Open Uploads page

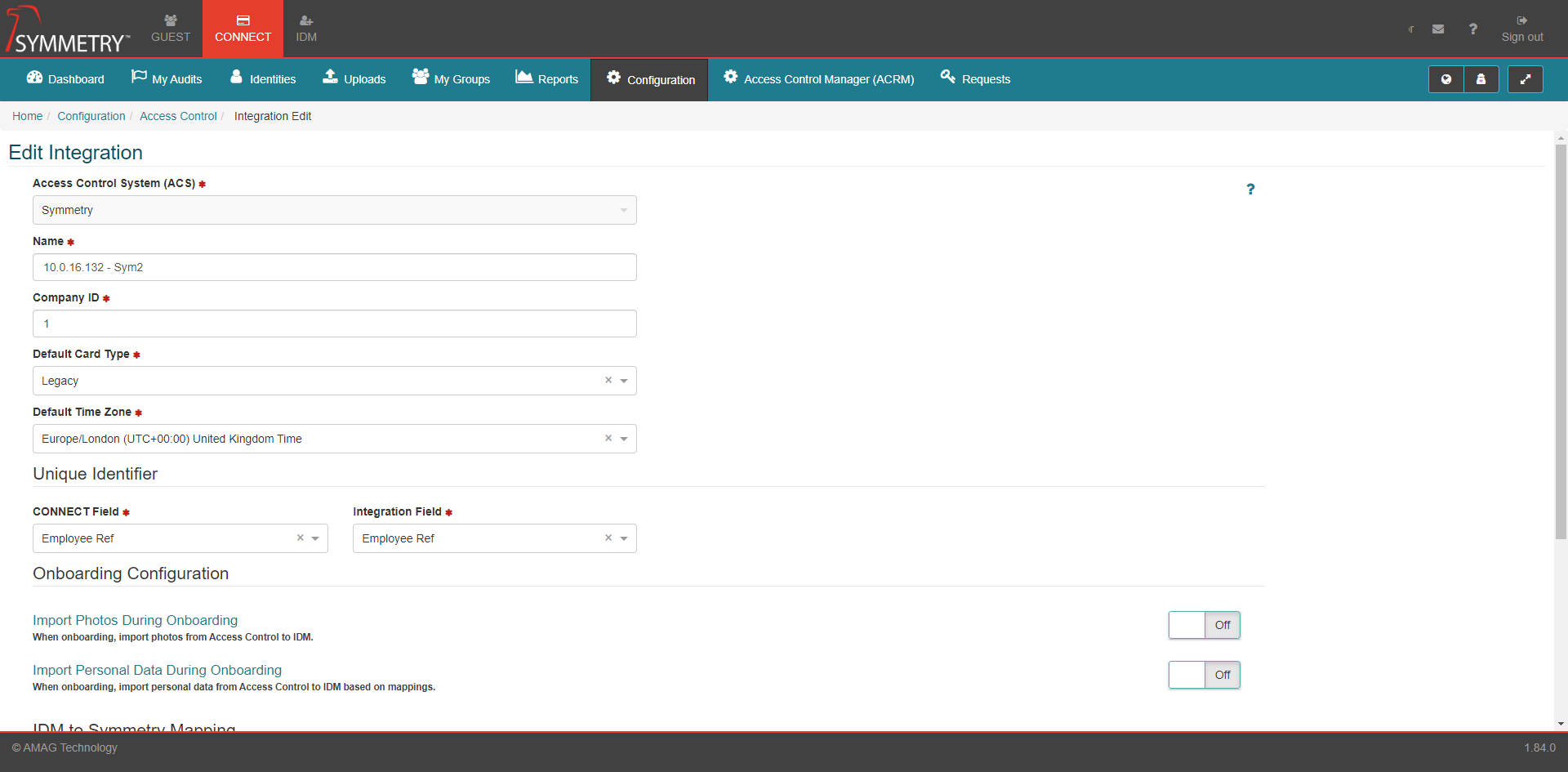coord(354,79)
